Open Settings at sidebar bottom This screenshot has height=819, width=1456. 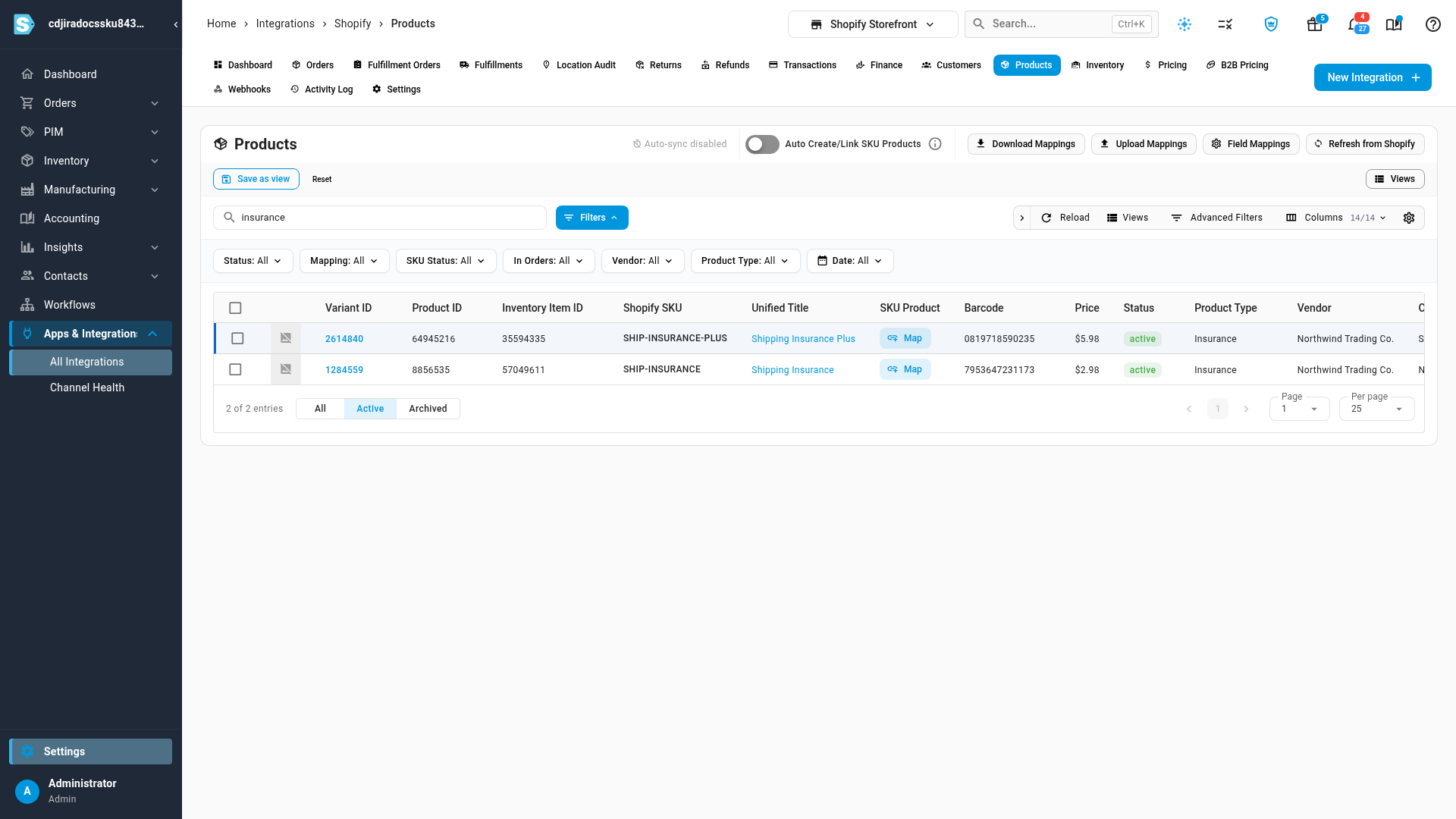click(x=90, y=752)
